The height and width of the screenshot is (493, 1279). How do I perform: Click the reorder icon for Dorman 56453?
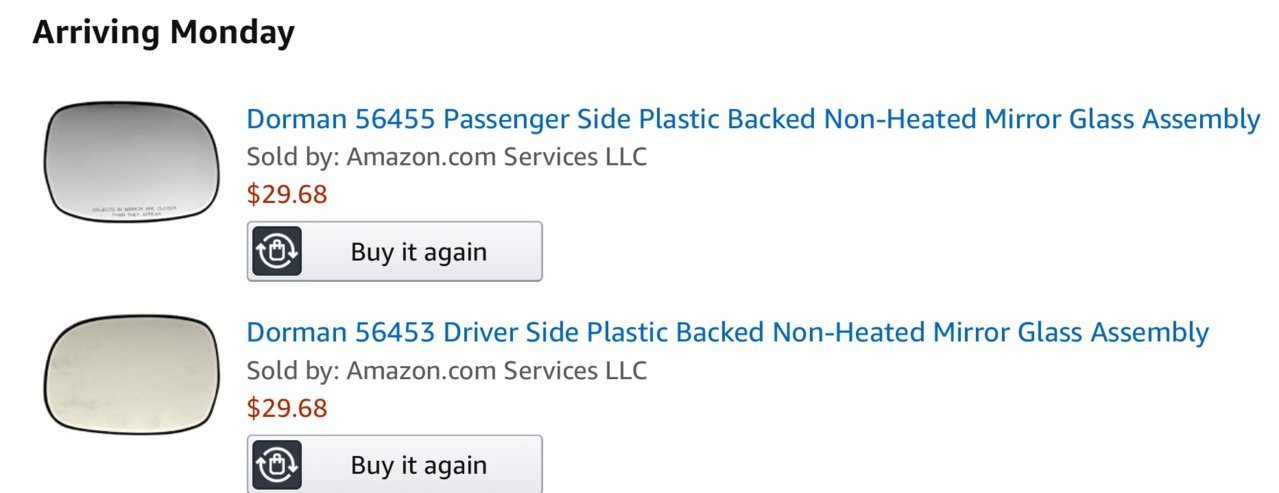tap(276, 464)
